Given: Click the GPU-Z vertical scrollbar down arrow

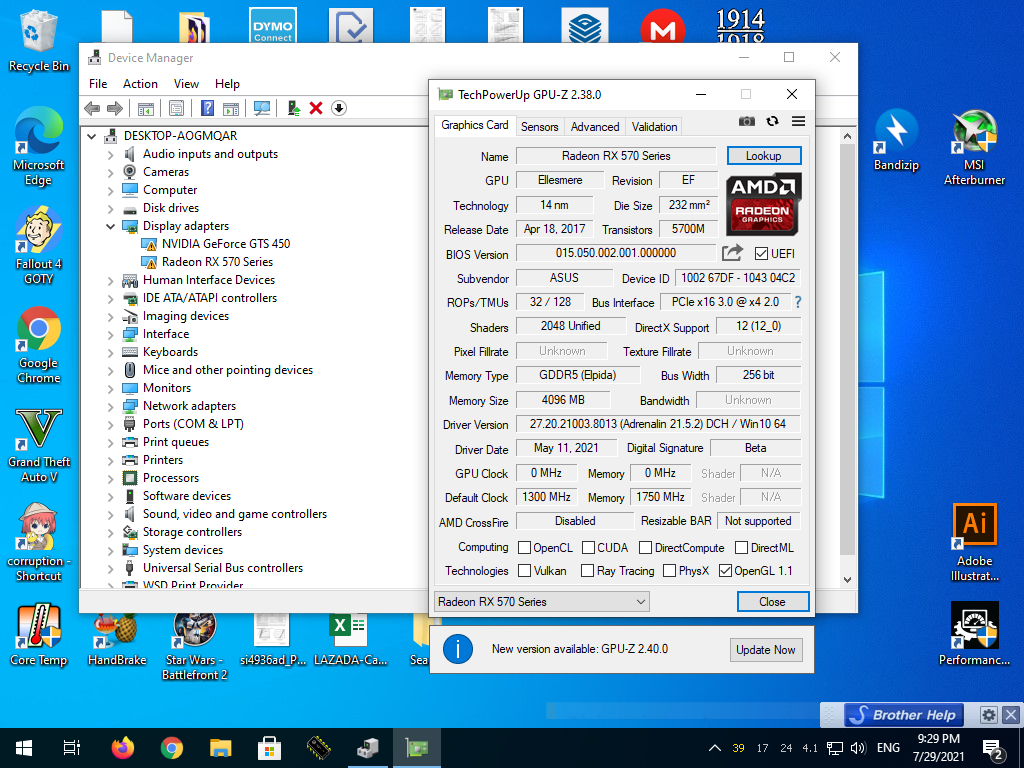Looking at the screenshot, I should pyautogui.click(x=849, y=579).
